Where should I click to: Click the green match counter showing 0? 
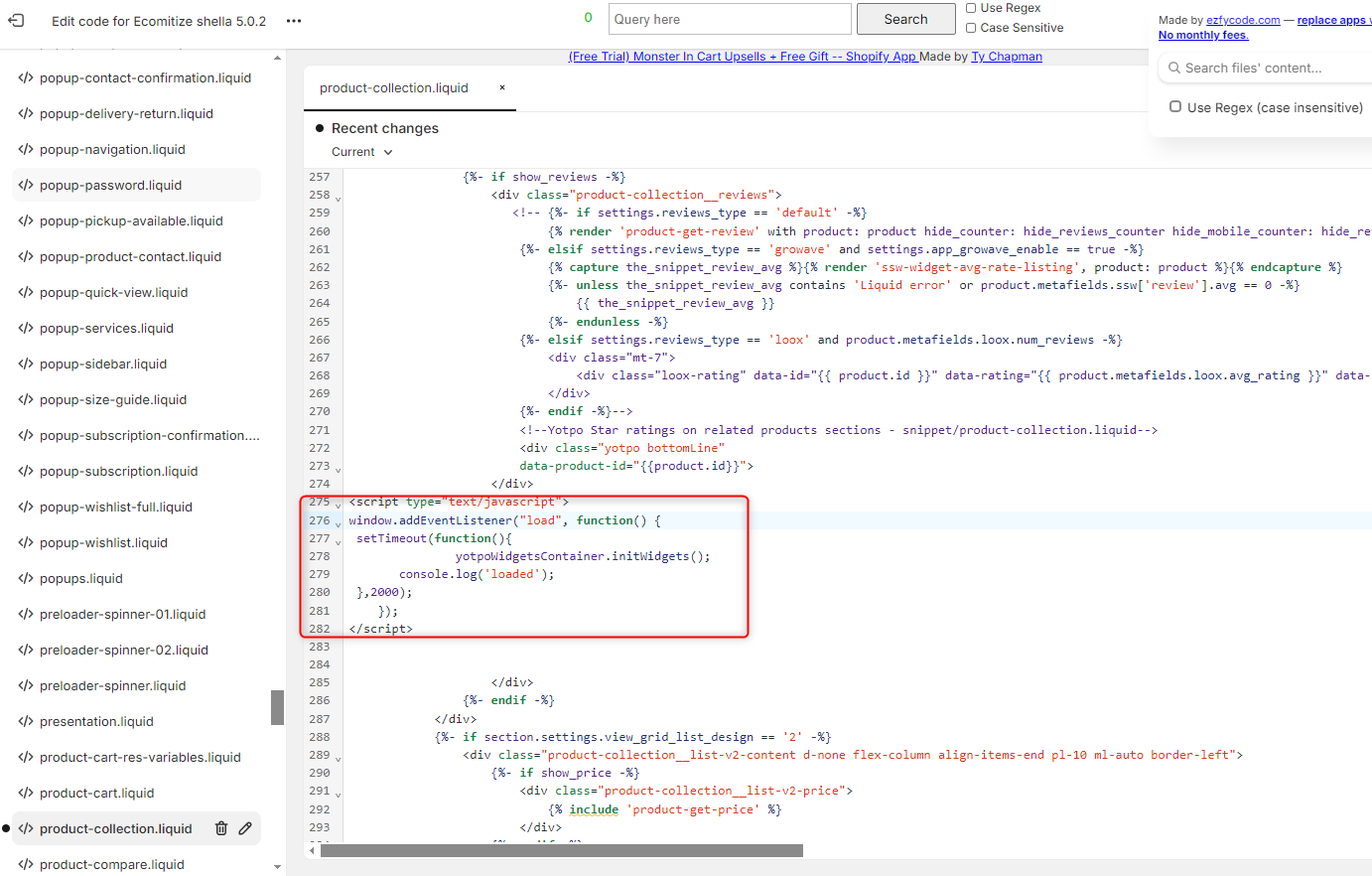588,18
